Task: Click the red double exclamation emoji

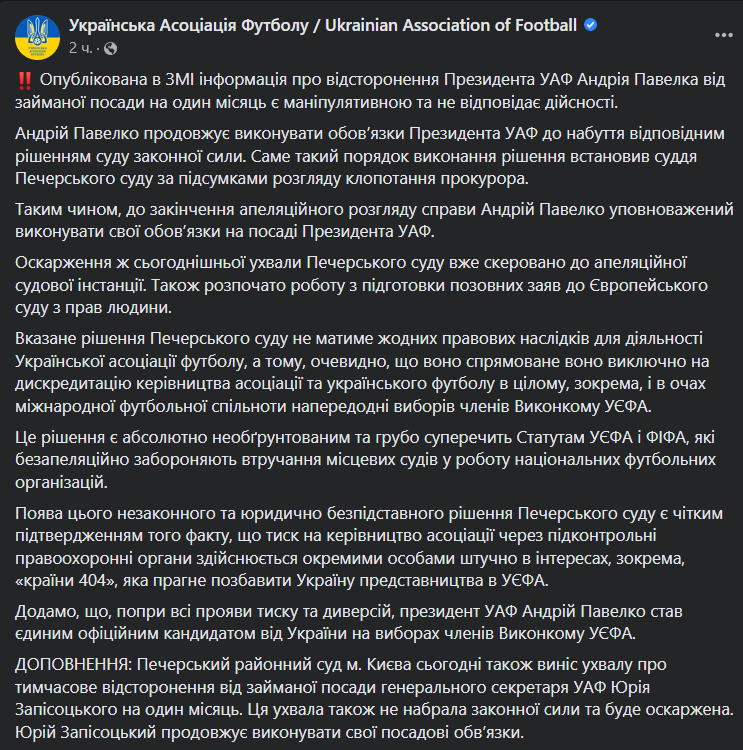Action: point(24,82)
